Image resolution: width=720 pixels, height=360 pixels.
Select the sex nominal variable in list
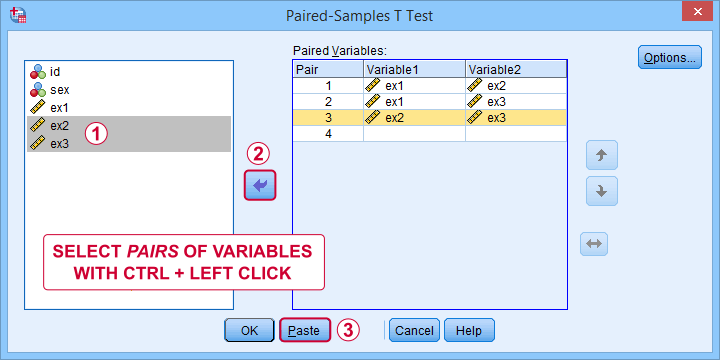(x=129, y=90)
